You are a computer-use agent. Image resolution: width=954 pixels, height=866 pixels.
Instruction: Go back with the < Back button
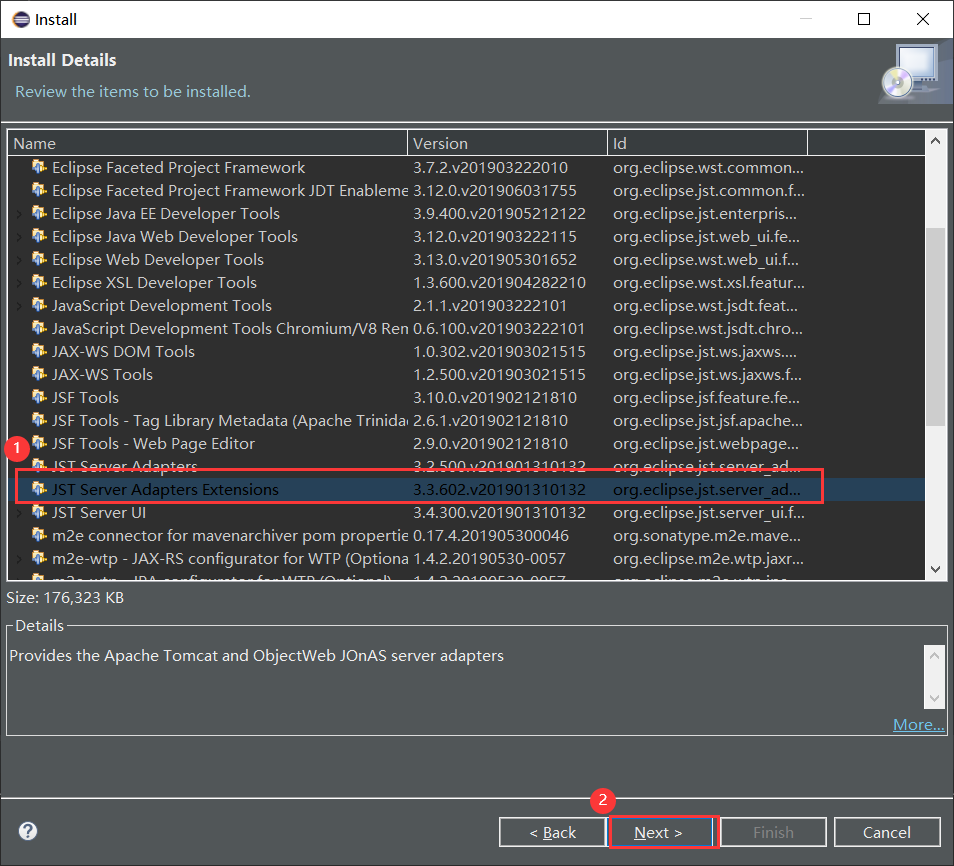[552, 832]
